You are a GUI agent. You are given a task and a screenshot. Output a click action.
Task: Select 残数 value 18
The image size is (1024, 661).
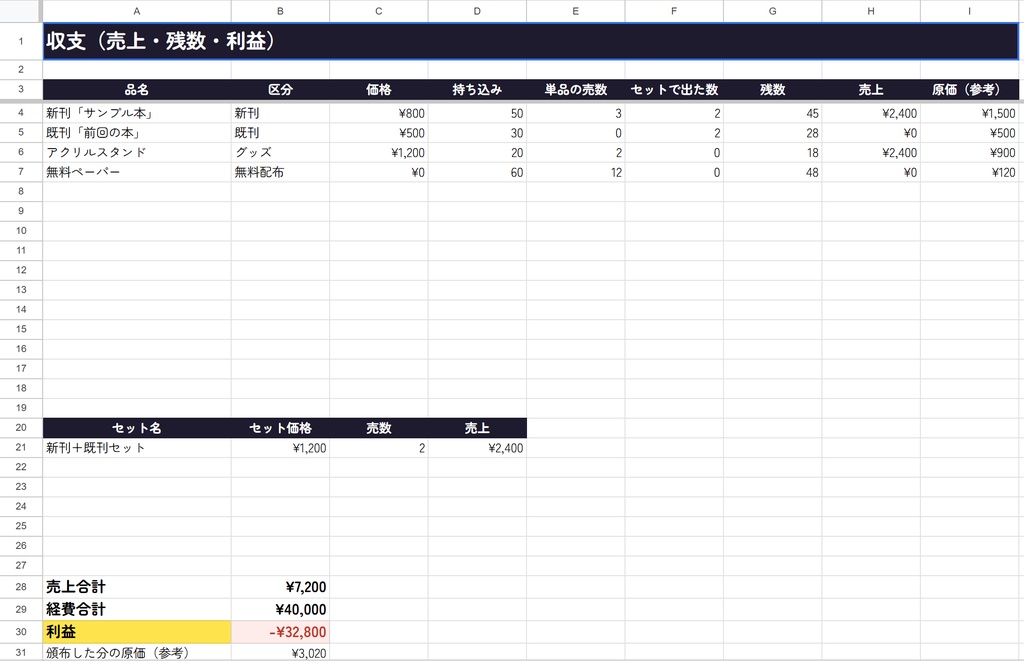[x=773, y=152]
